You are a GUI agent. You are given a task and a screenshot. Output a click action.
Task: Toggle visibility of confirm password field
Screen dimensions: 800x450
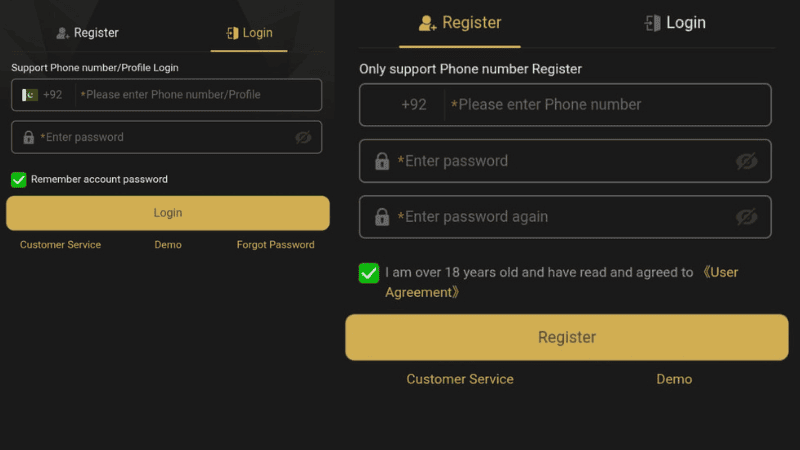click(x=746, y=217)
